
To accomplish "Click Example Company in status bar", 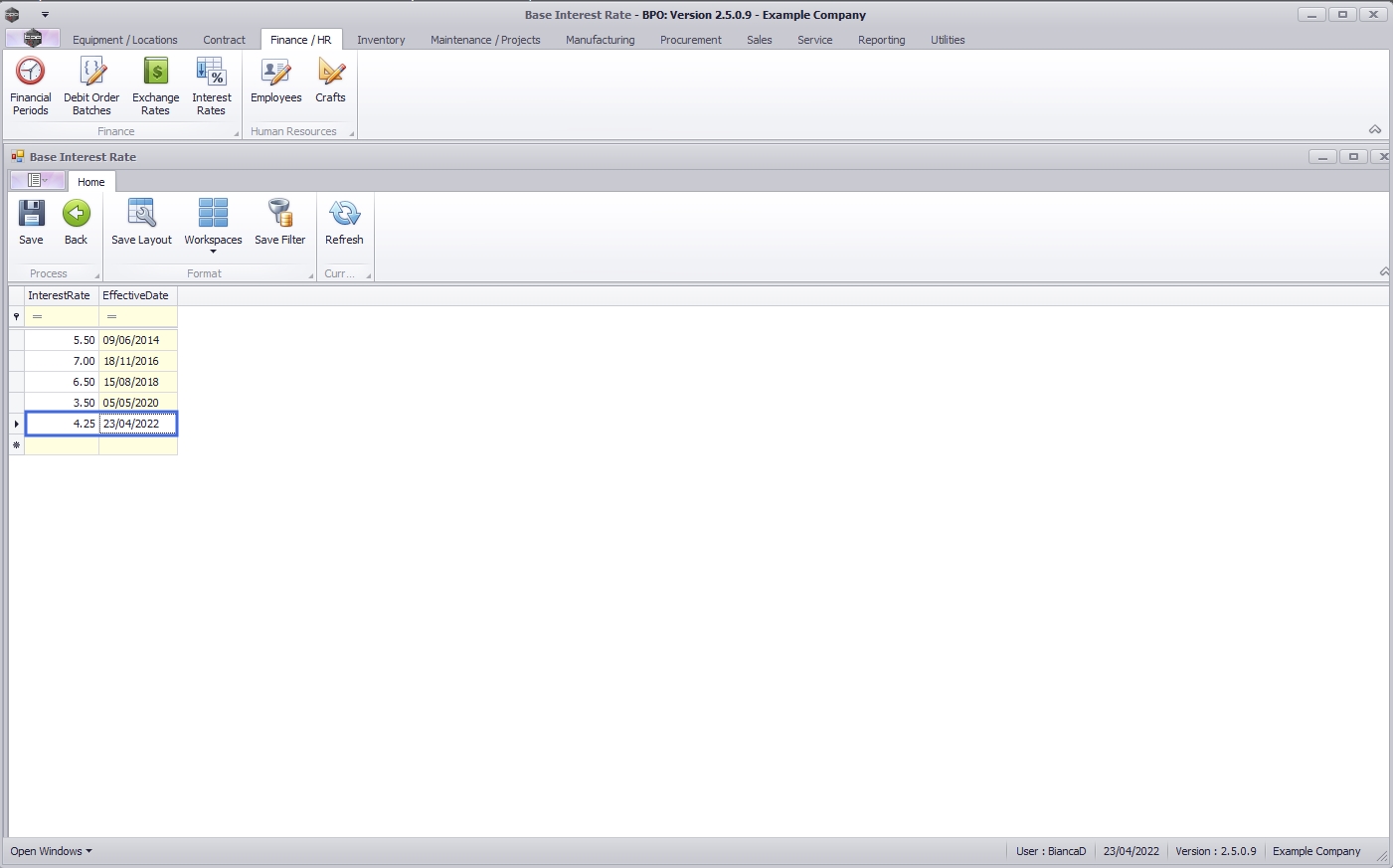I will (x=1316, y=851).
